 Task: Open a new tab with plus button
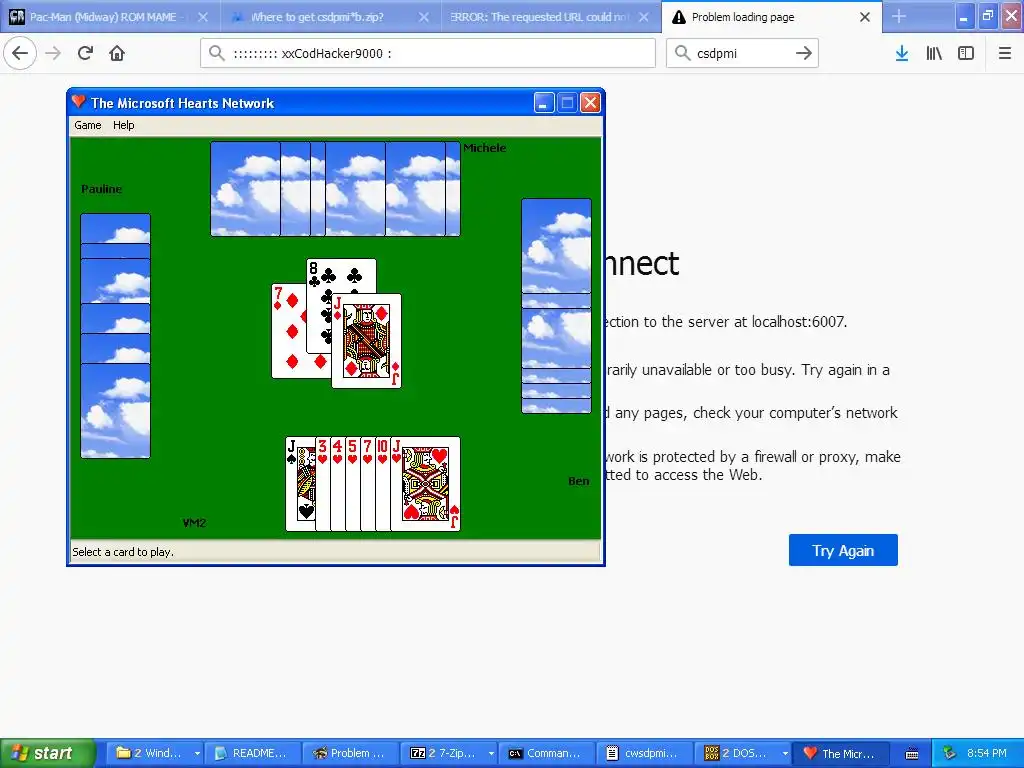[899, 17]
